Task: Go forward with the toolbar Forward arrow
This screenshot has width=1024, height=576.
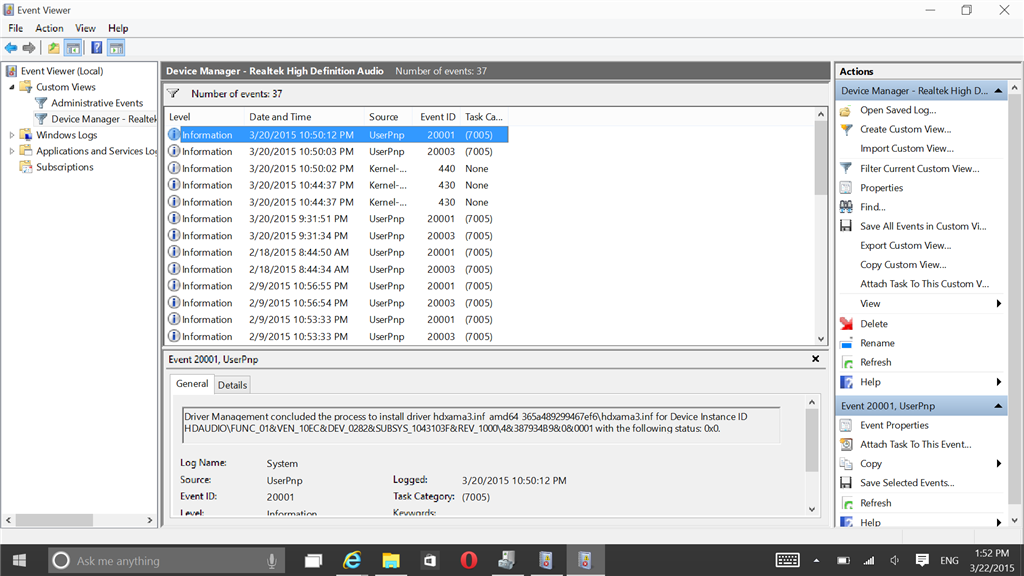Action: [29, 48]
